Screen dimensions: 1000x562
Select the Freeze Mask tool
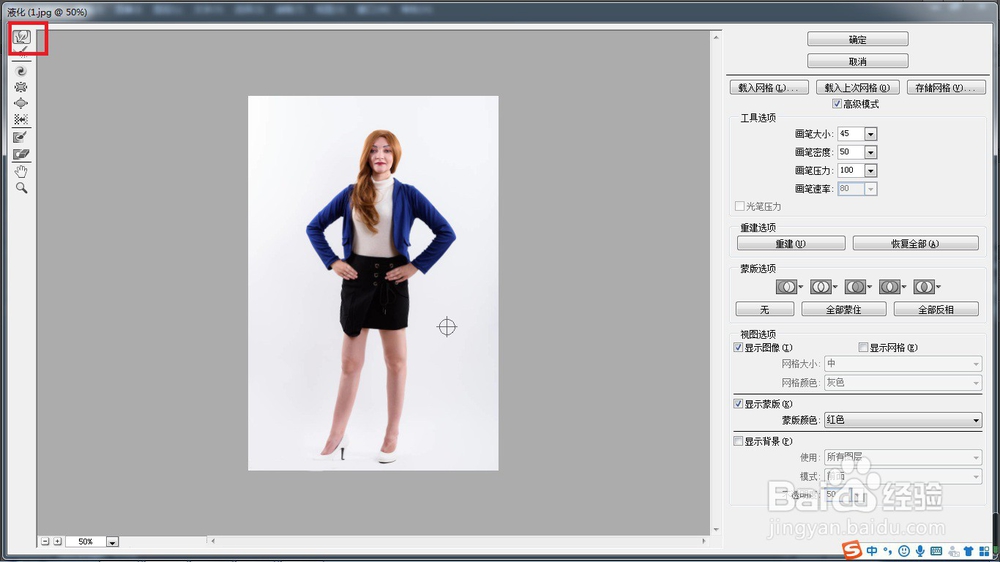(x=20, y=137)
